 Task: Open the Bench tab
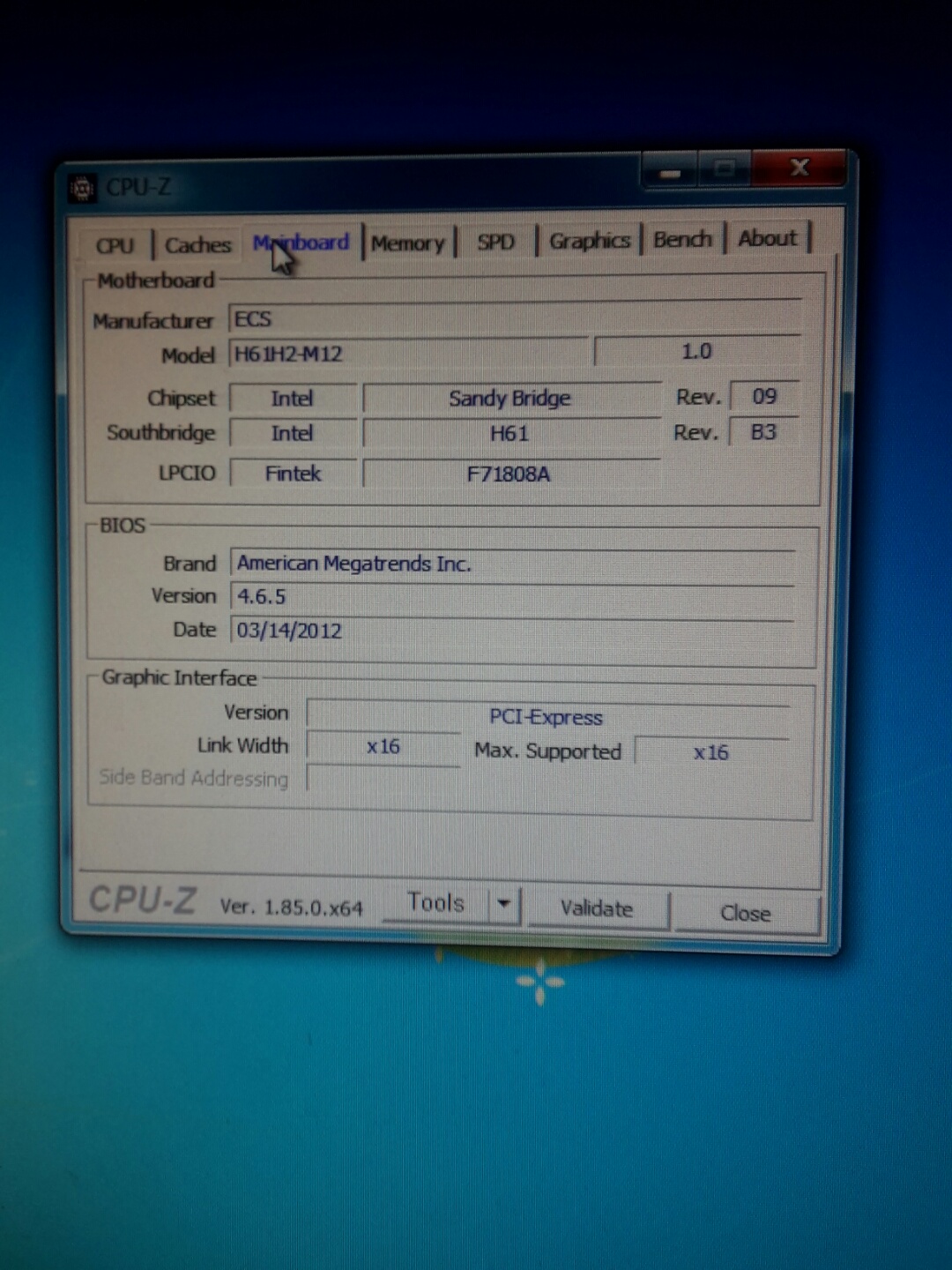pos(682,239)
